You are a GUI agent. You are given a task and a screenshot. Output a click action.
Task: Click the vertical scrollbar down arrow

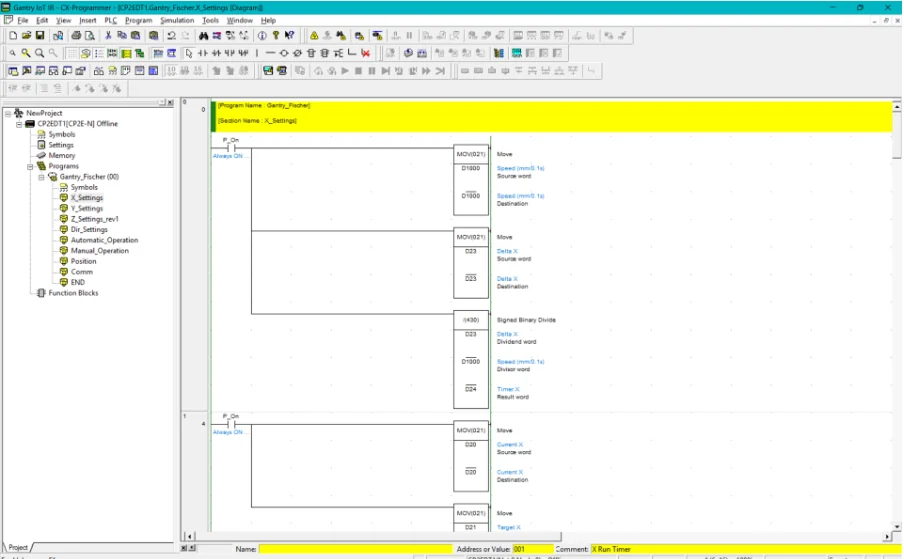click(897, 527)
